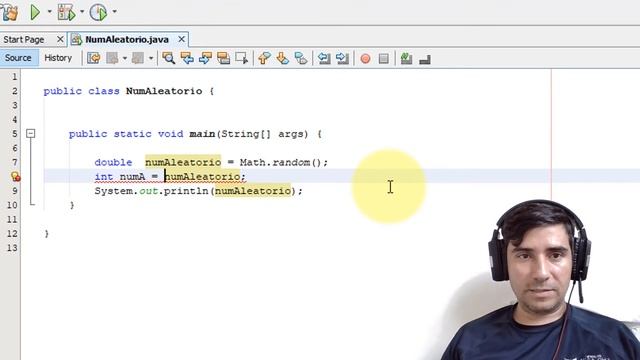This screenshot has height=360, width=640.
Task: Click 'public class' keywords on line 2
Action: [81, 91]
